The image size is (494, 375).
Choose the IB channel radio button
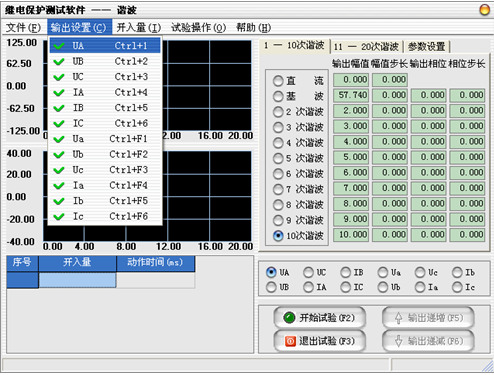[x=345, y=272]
